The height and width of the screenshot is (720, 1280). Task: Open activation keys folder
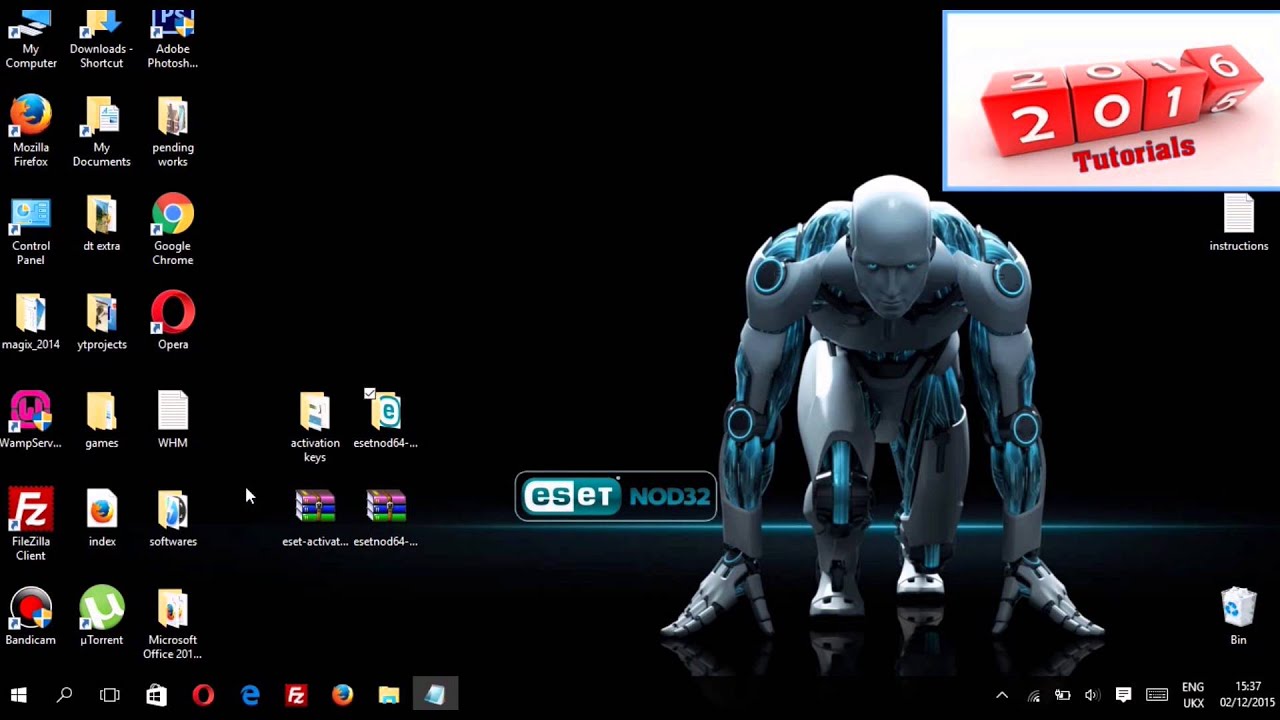pos(315,427)
